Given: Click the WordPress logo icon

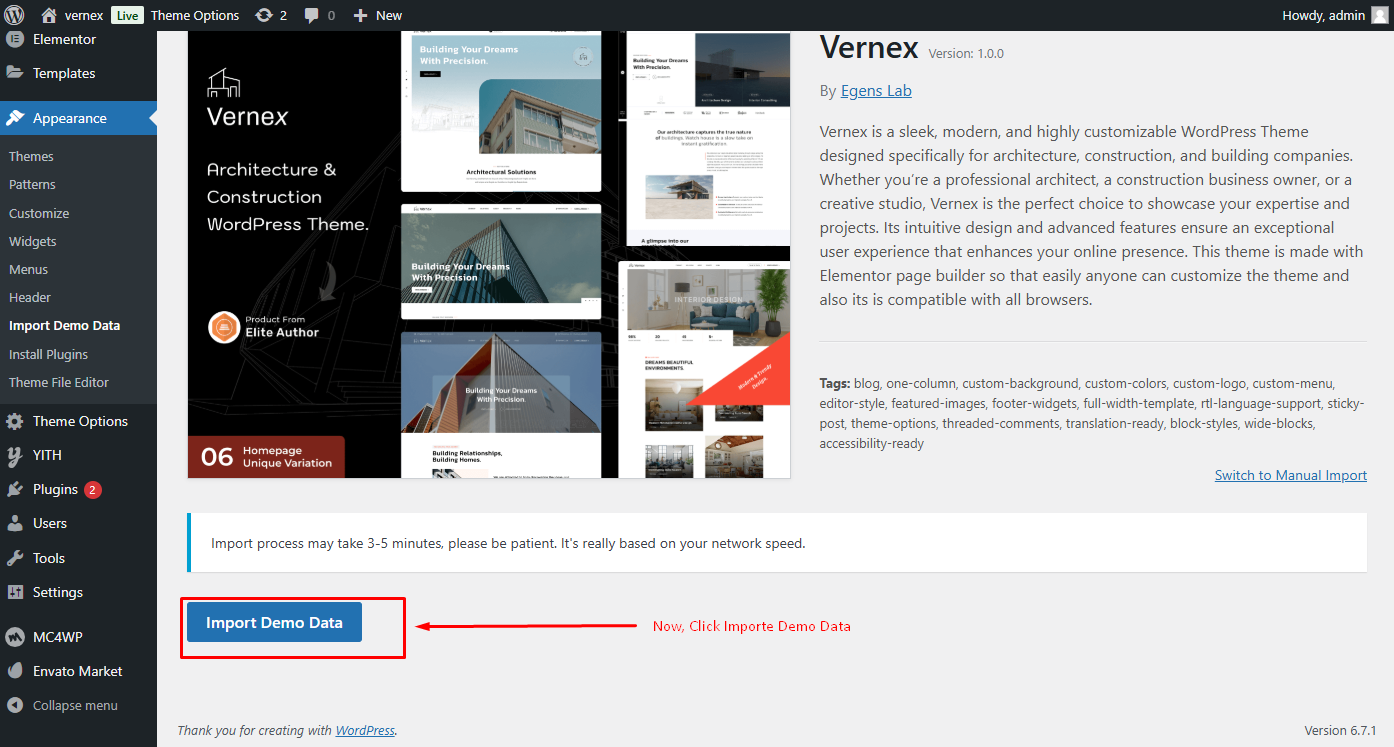Looking at the screenshot, I should (14, 15).
